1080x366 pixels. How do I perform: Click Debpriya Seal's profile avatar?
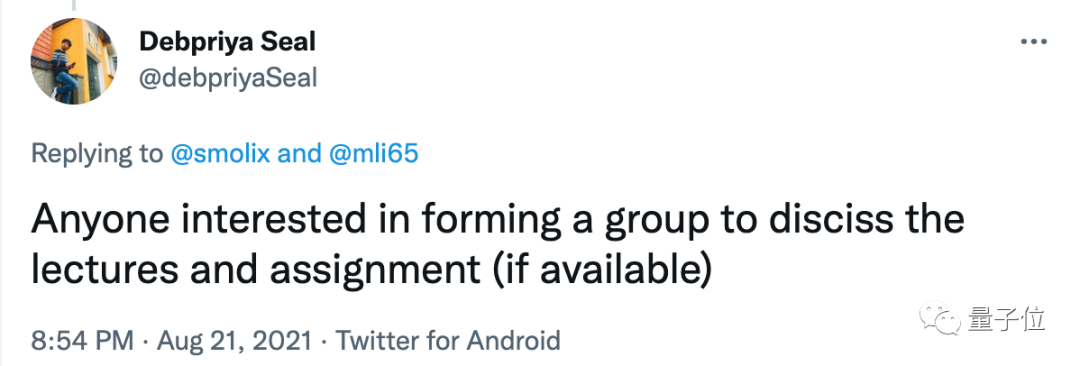point(72,61)
